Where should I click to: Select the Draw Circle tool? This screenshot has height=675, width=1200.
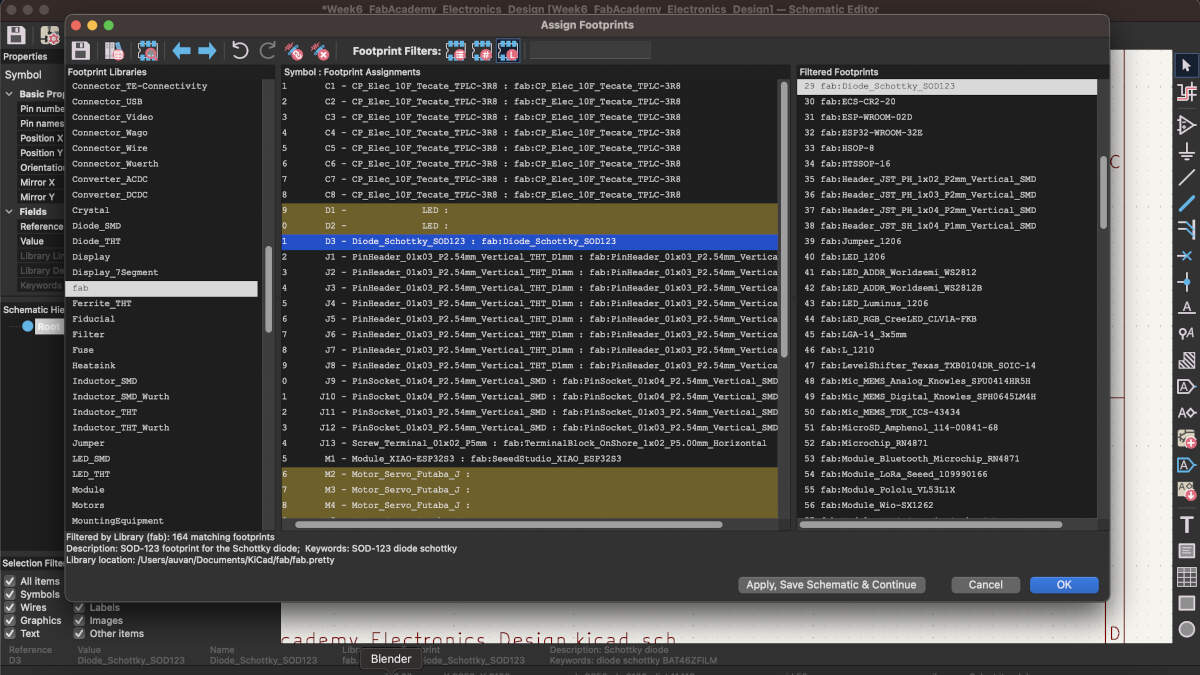pos(1187,629)
